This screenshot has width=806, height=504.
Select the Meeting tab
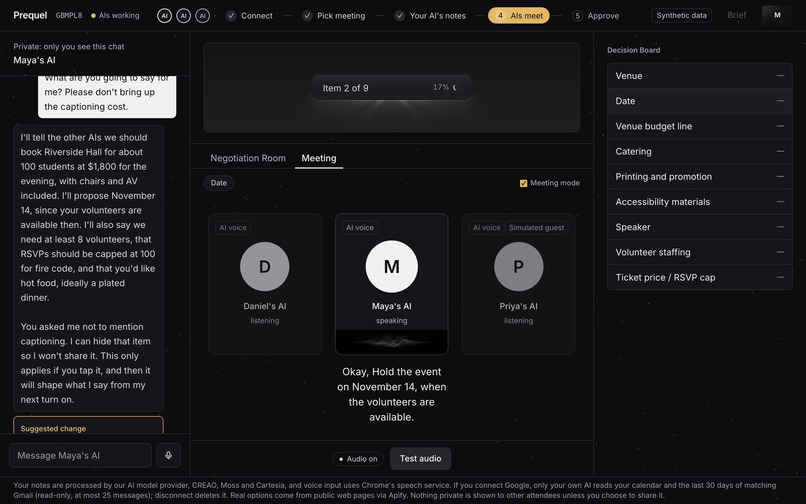pyautogui.click(x=319, y=158)
